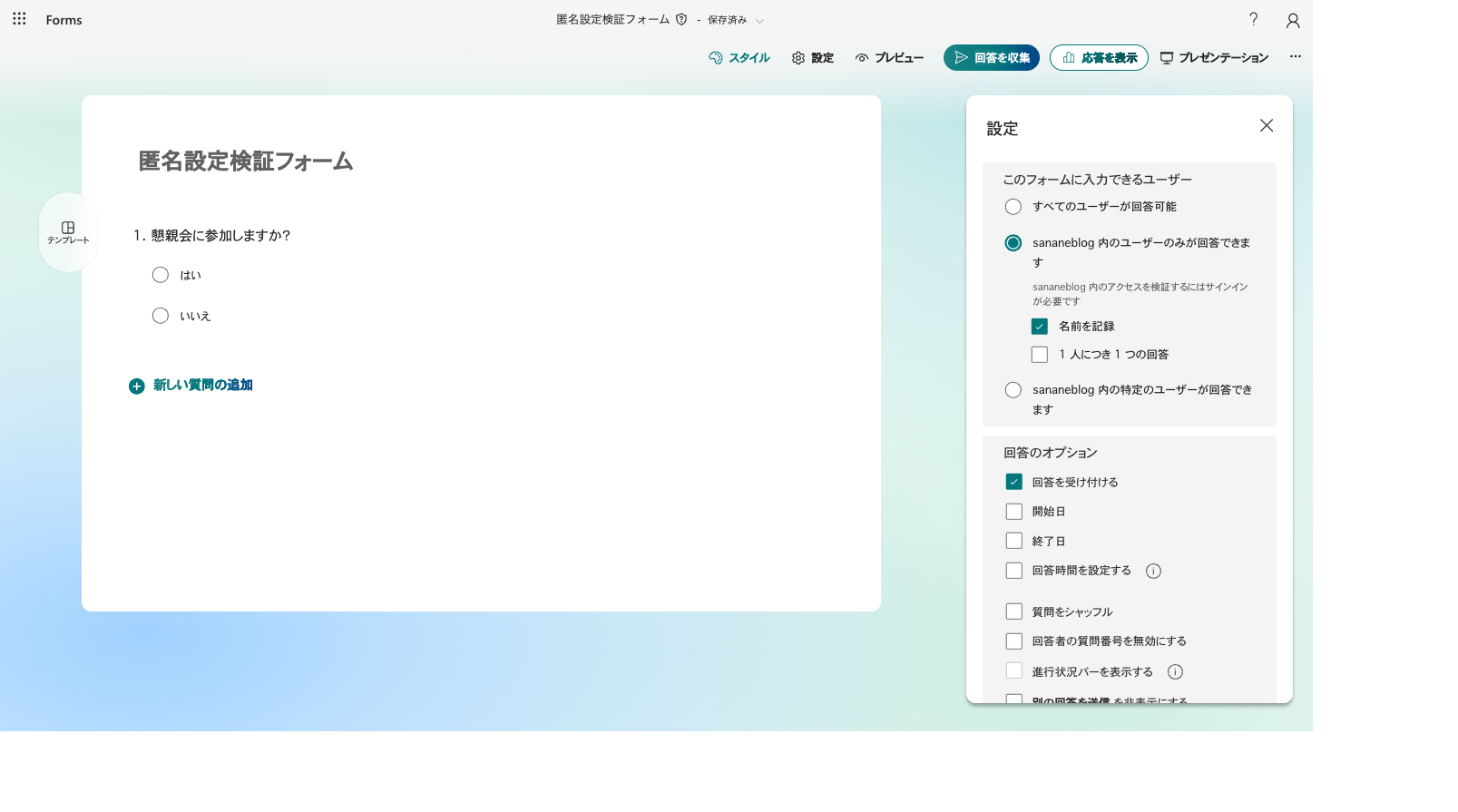Image resolution: width=1458 pixels, height=812 pixels.
Task: Select sananeblog 内のユーザーのみ radio button
Action: (x=1013, y=243)
